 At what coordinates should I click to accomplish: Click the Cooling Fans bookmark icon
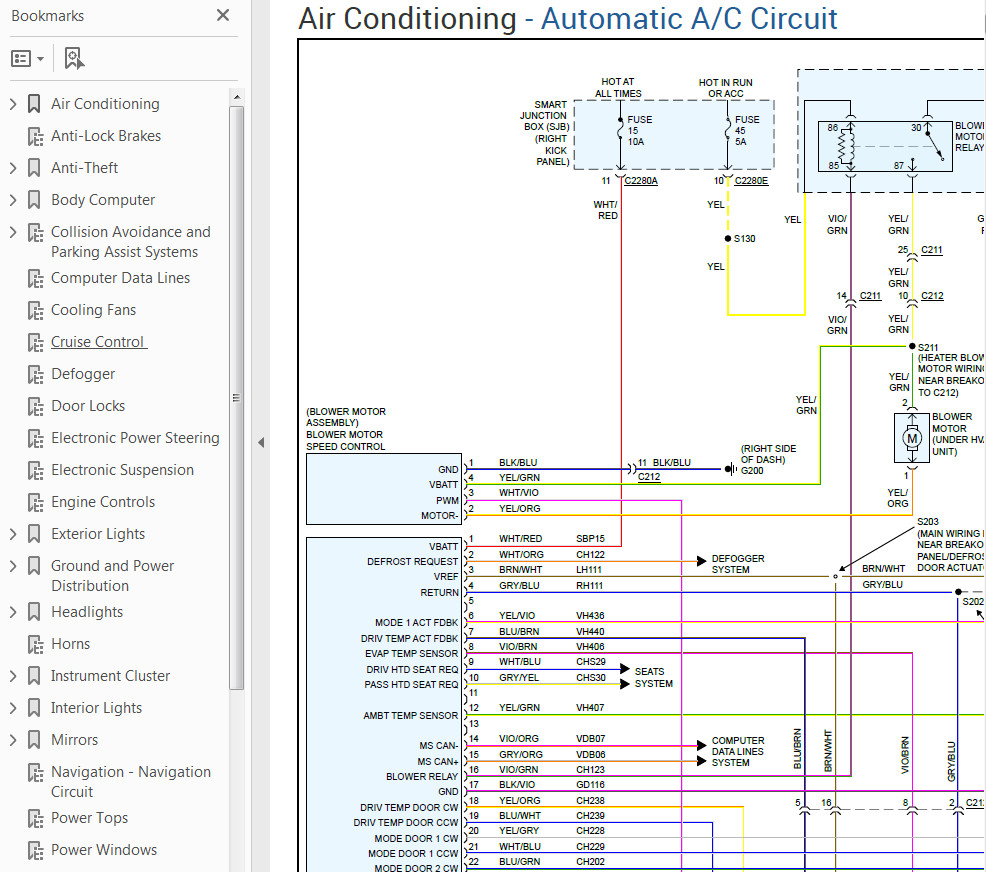(35, 311)
